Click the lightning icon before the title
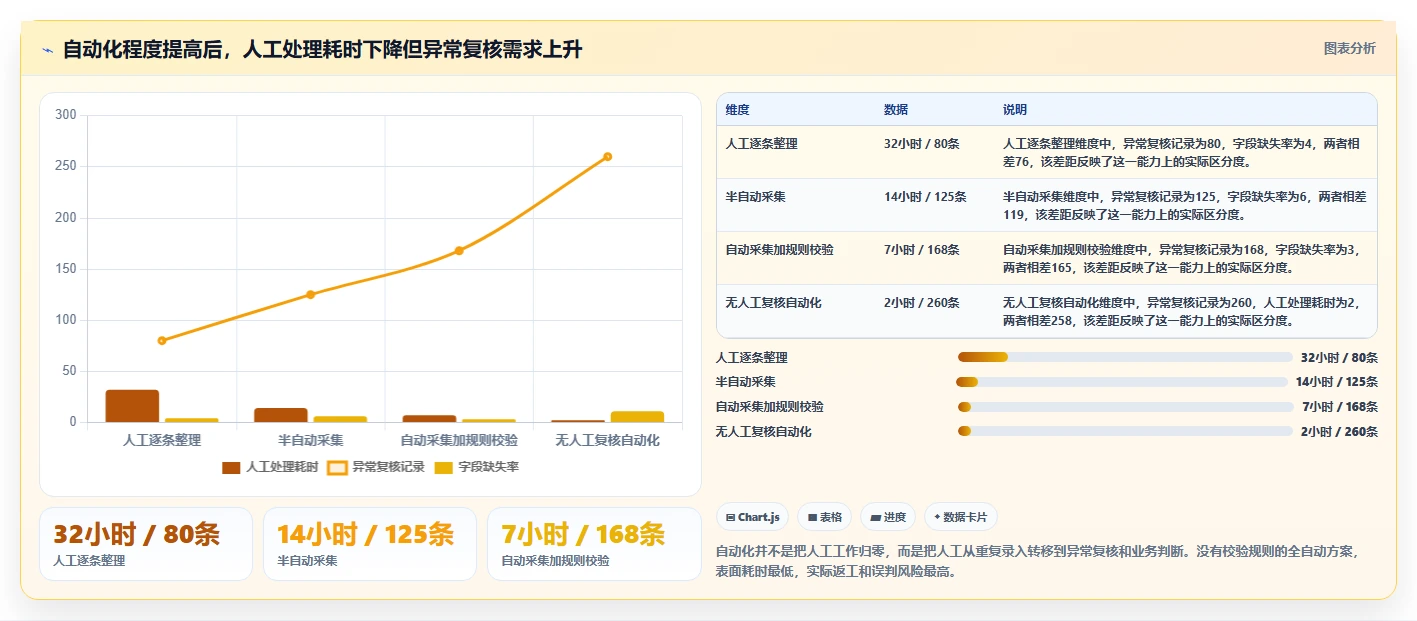 pyautogui.click(x=47, y=50)
